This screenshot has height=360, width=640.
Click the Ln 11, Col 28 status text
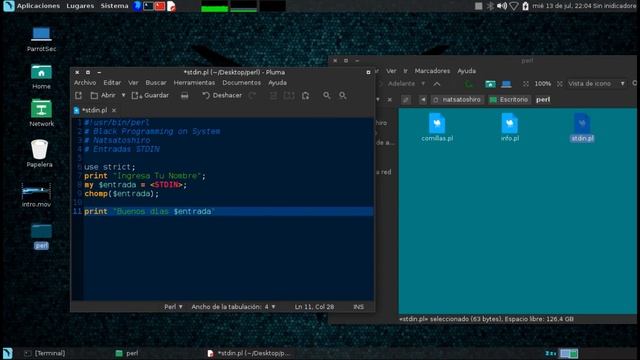click(x=314, y=307)
